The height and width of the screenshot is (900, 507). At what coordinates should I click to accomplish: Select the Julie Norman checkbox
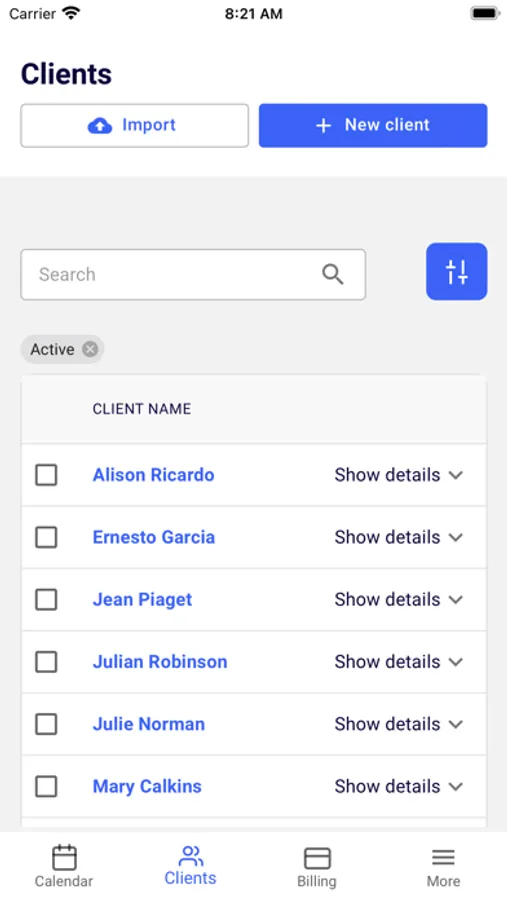(46, 724)
